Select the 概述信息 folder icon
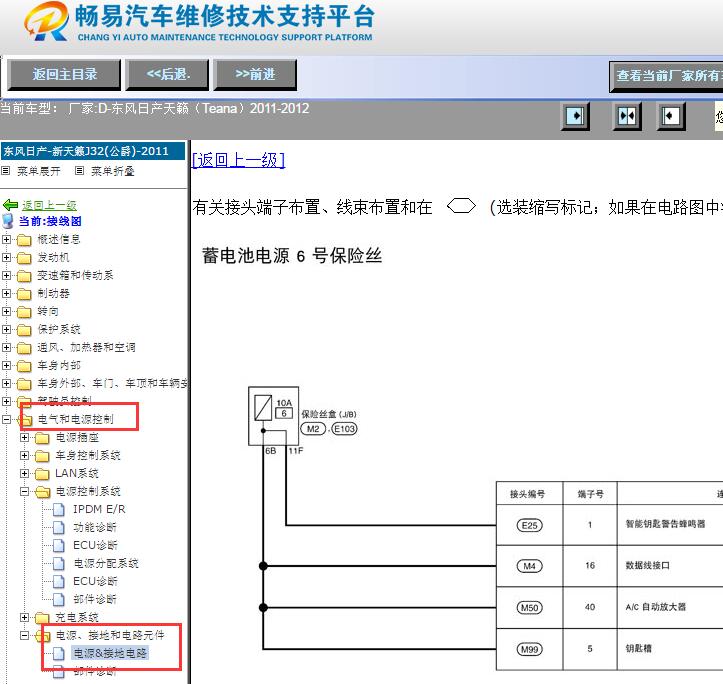This screenshot has height=684, width=723. pyautogui.click(x=24, y=240)
